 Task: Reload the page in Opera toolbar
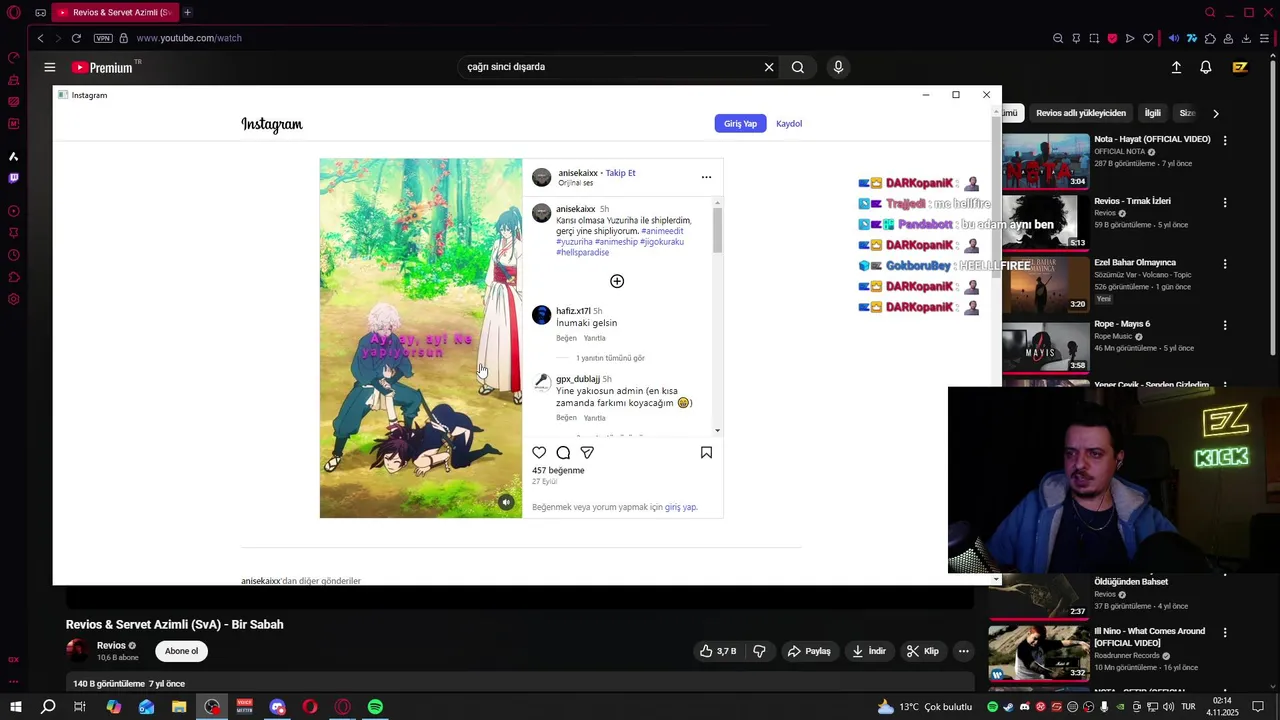coord(76,38)
